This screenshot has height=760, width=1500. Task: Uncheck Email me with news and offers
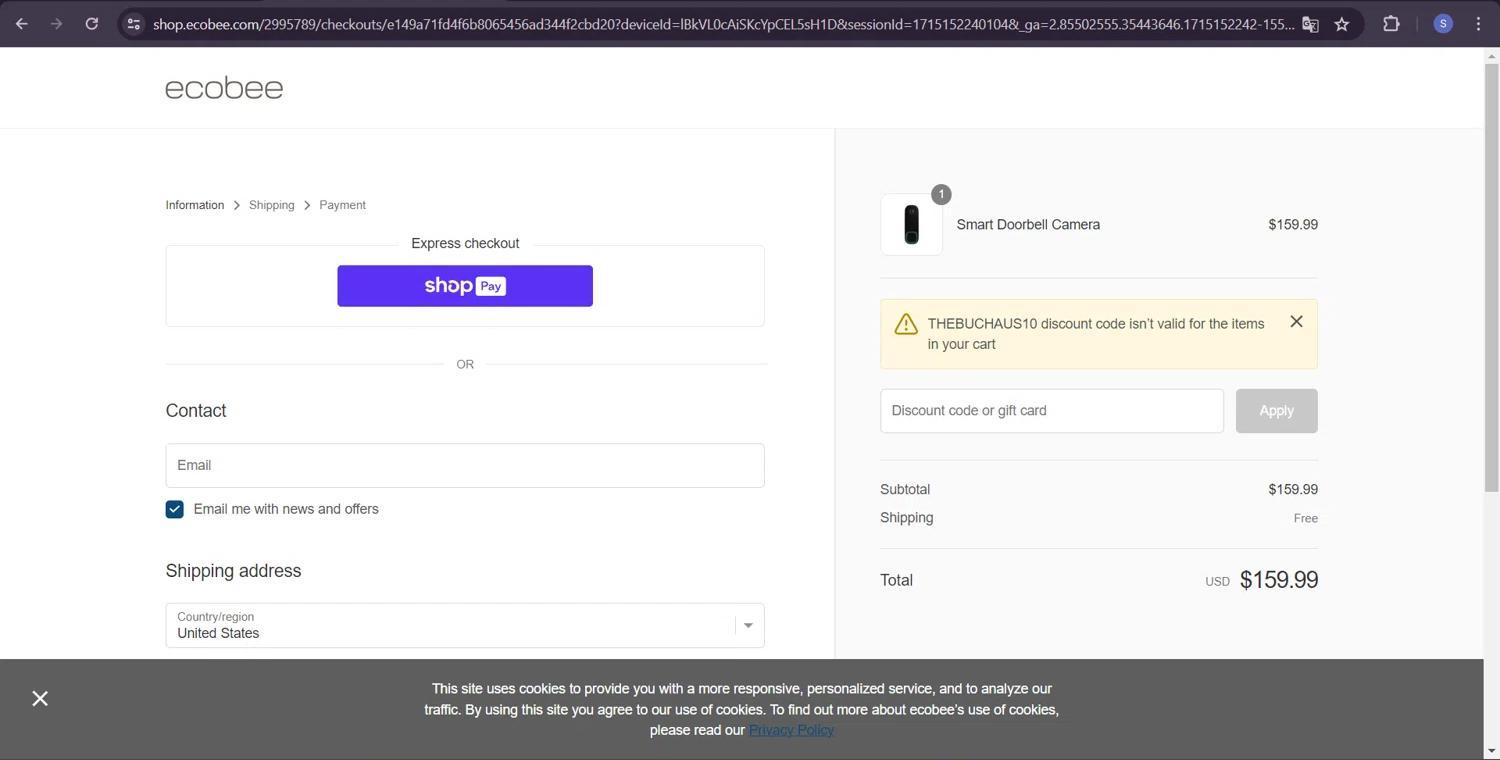pyautogui.click(x=175, y=509)
